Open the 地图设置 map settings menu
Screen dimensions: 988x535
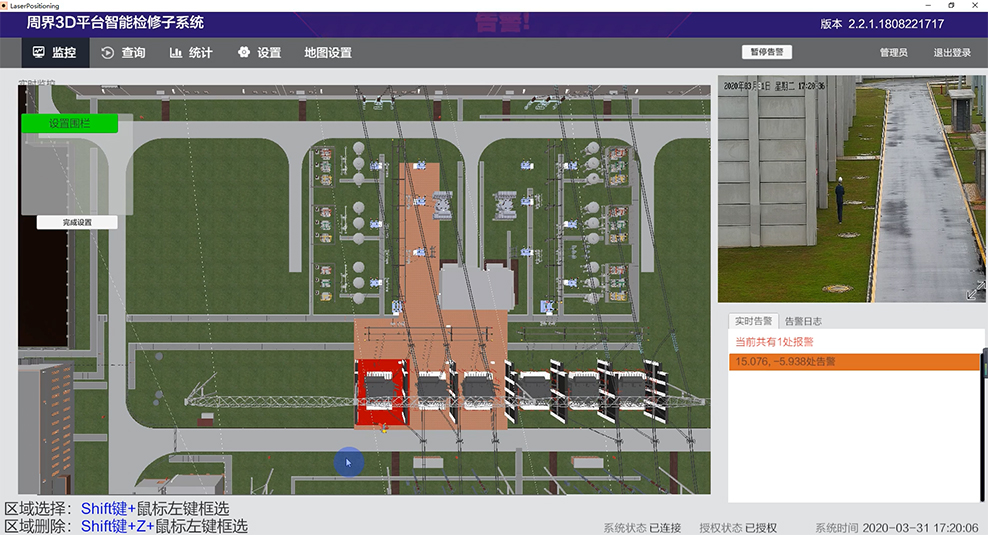(x=327, y=53)
